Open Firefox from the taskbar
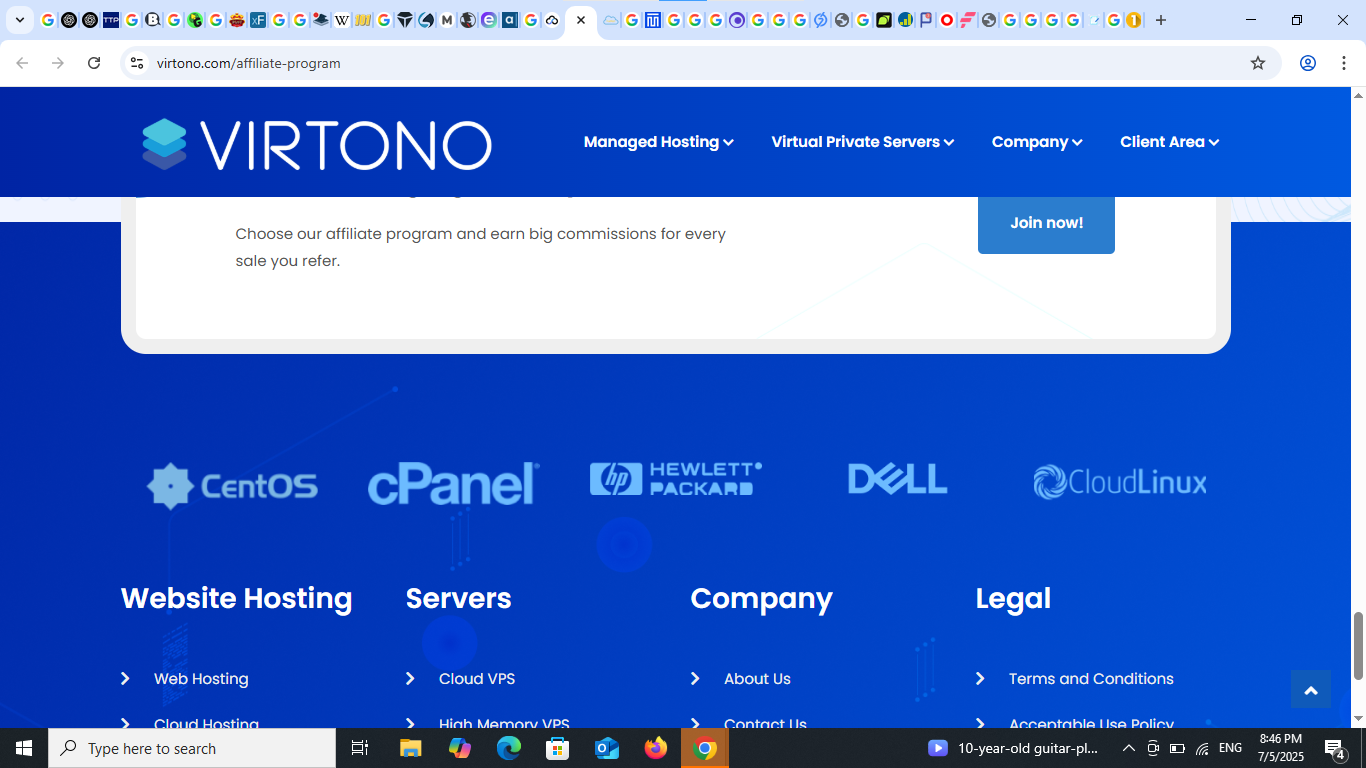Image resolution: width=1366 pixels, height=768 pixels. (656, 748)
